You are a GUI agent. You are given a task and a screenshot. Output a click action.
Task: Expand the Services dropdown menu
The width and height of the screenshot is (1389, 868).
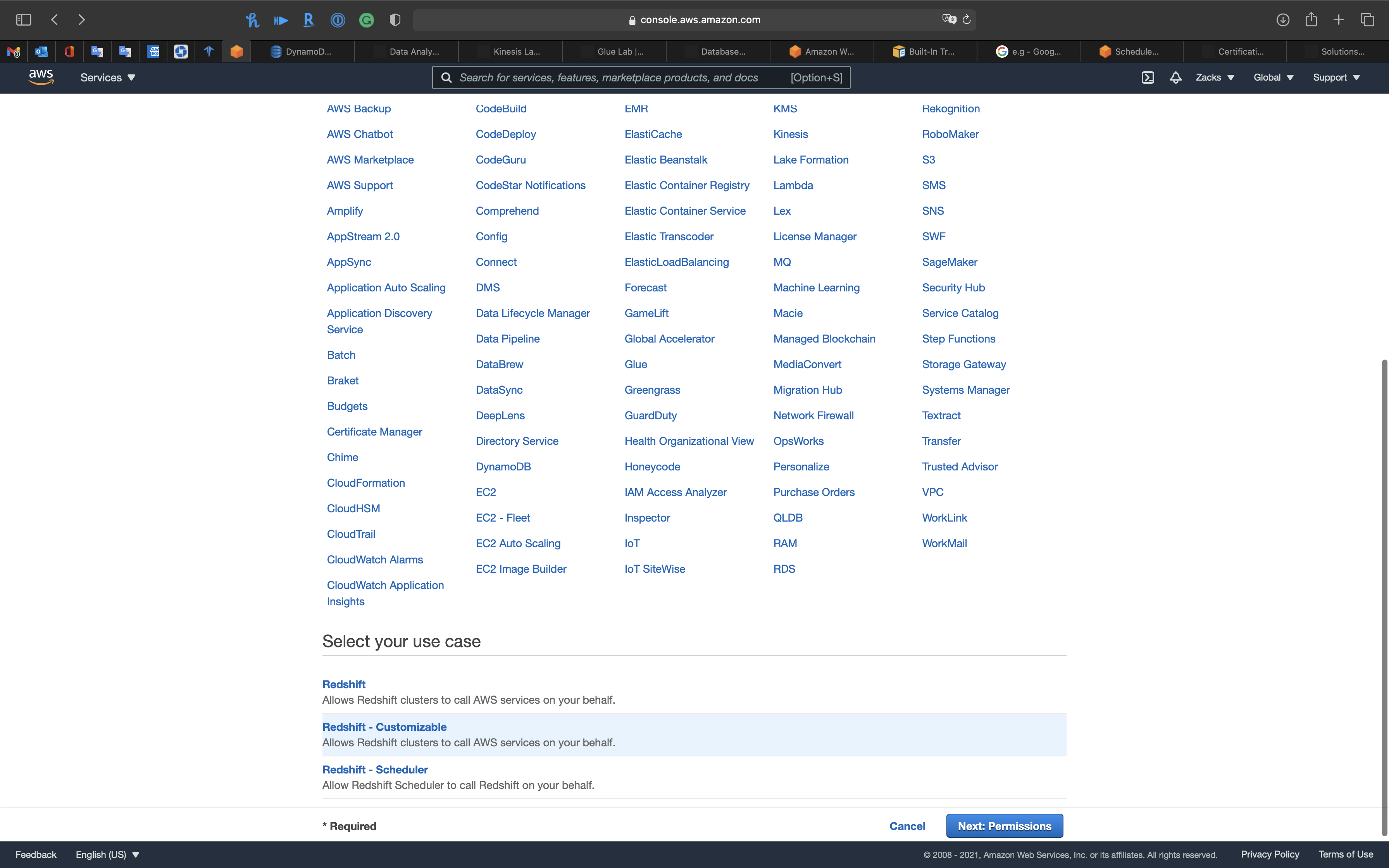click(x=107, y=77)
